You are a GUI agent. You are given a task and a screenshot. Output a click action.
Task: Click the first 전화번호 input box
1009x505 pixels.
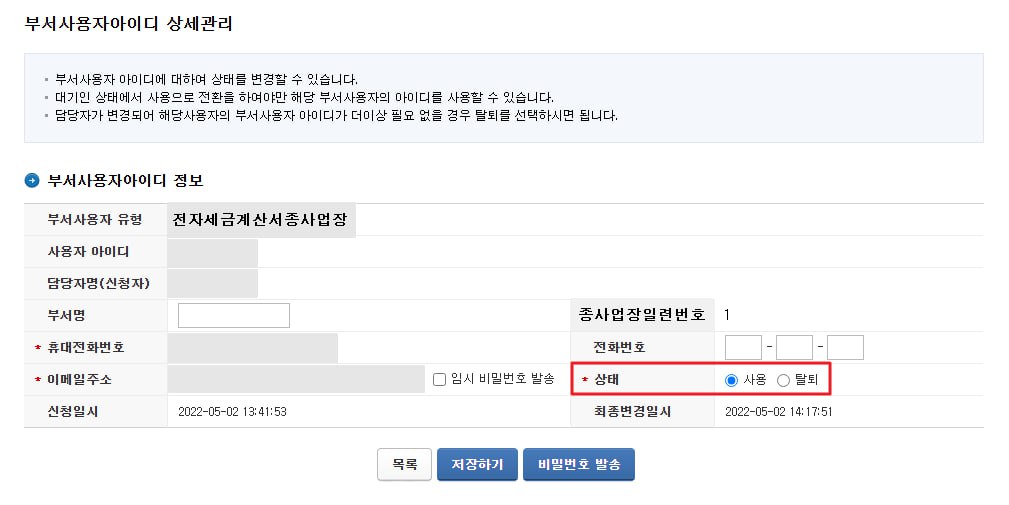tap(743, 347)
